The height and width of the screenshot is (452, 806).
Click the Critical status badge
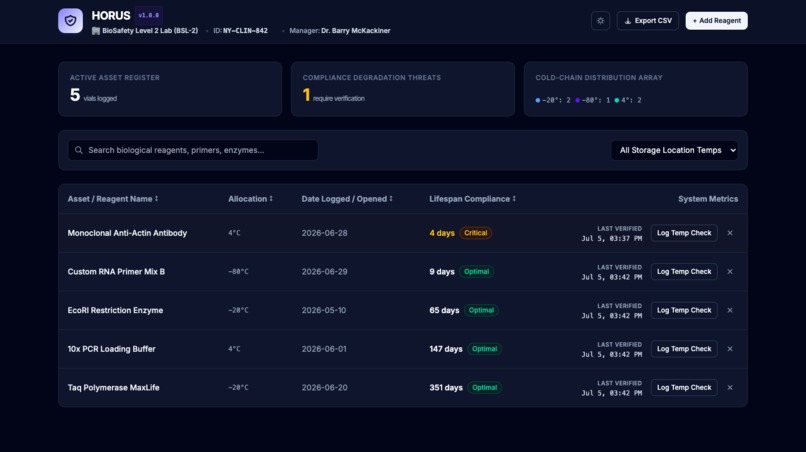[x=475, y=233]
